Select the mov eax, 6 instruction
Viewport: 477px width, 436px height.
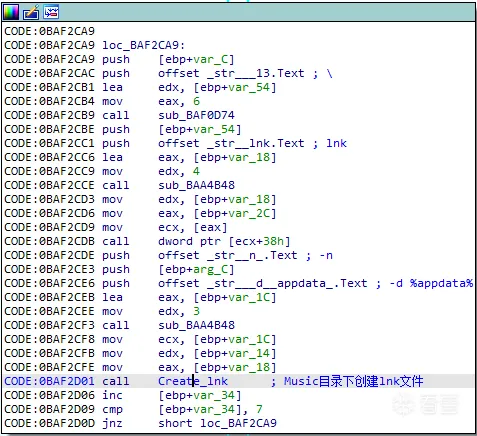click(151, 101)
